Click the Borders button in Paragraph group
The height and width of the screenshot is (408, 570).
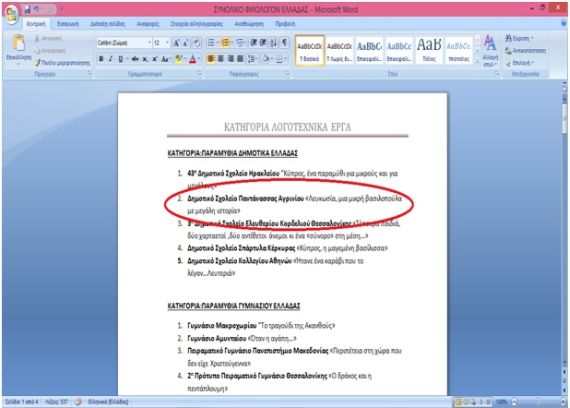click(281, 59)
